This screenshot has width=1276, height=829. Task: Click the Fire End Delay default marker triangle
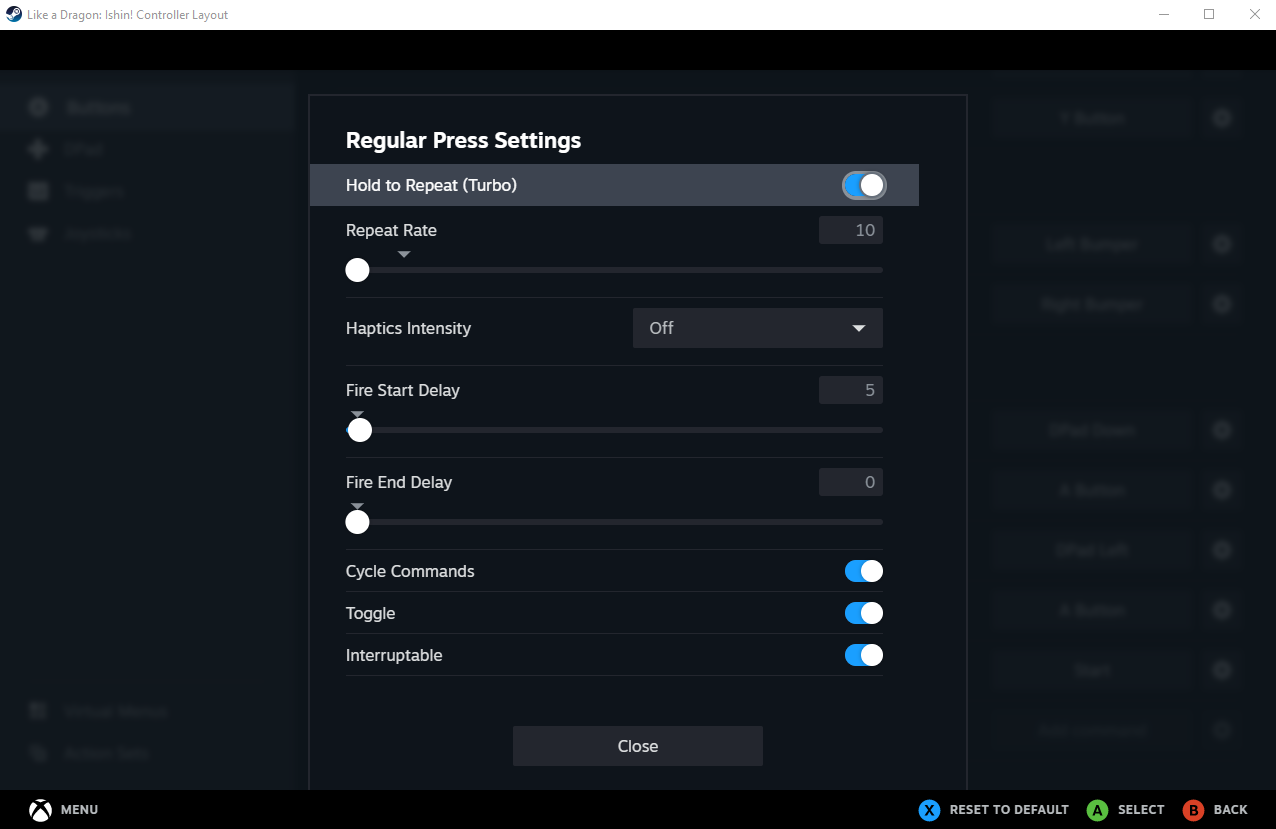[x=358, y=506]
